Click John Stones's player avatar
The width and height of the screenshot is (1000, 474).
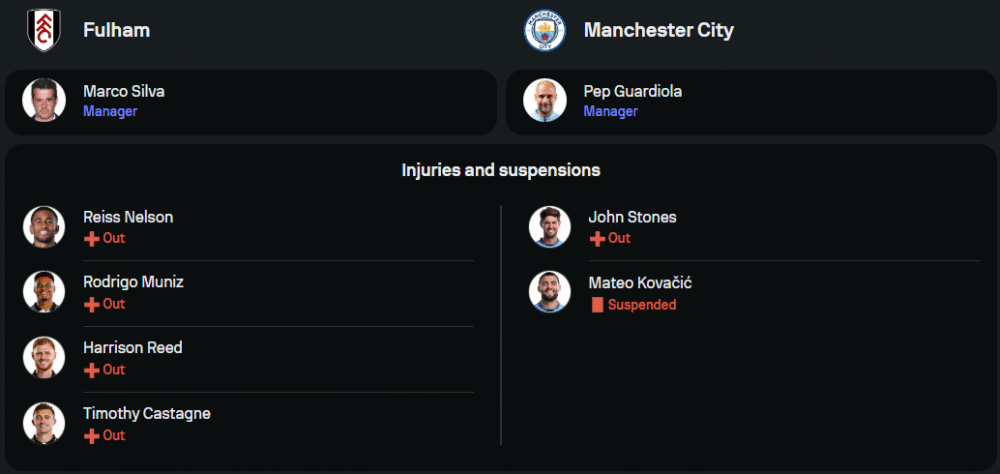550,227
